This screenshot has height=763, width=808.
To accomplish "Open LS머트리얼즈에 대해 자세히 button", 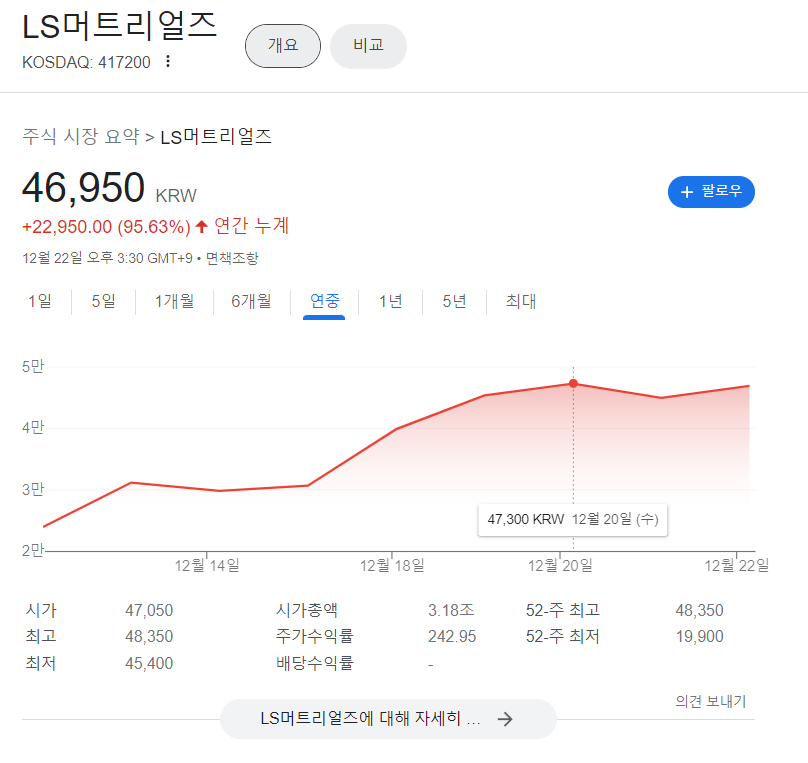I will [x=389, y=719].
